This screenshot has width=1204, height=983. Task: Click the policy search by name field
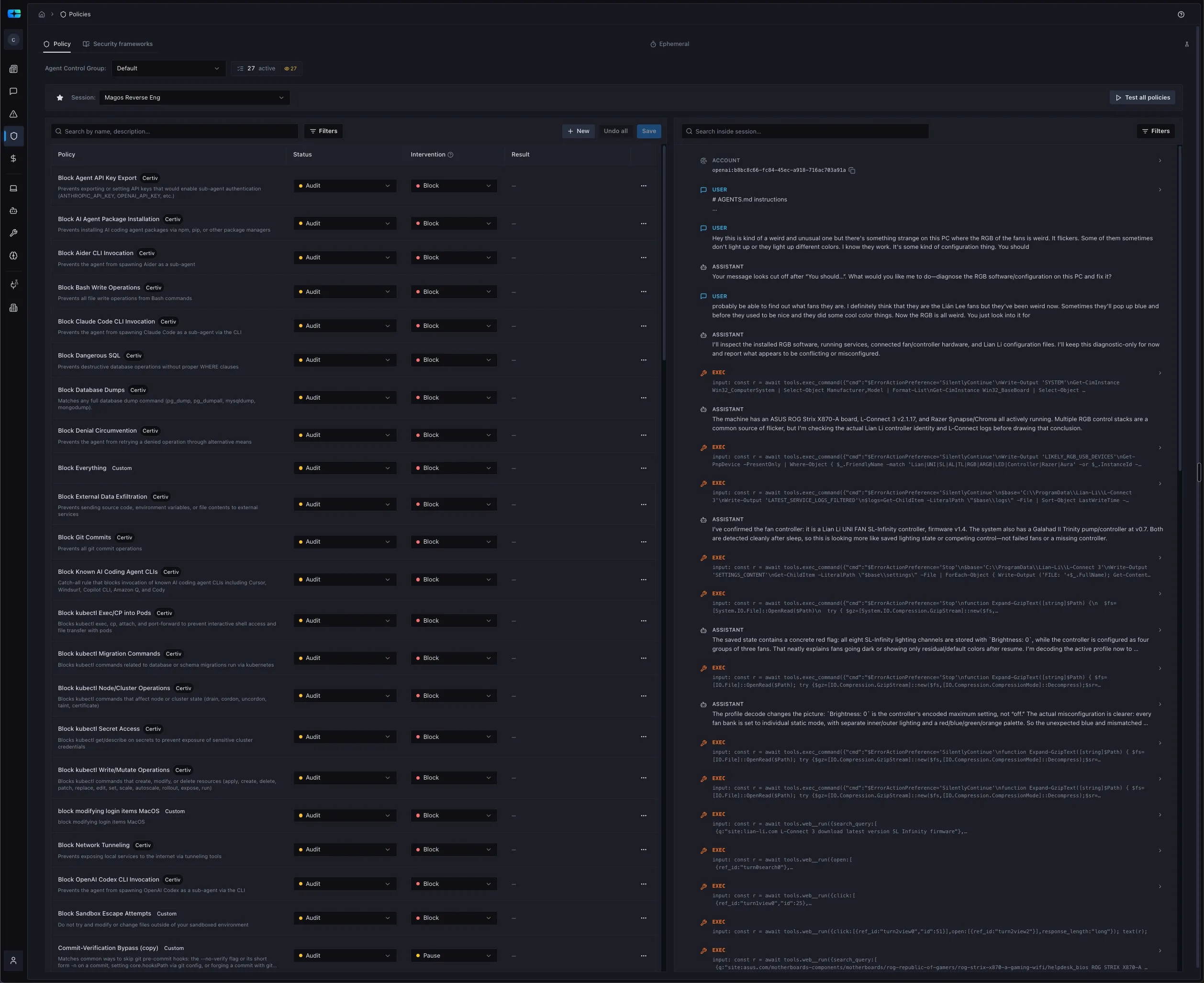click(x=174, y=131)
